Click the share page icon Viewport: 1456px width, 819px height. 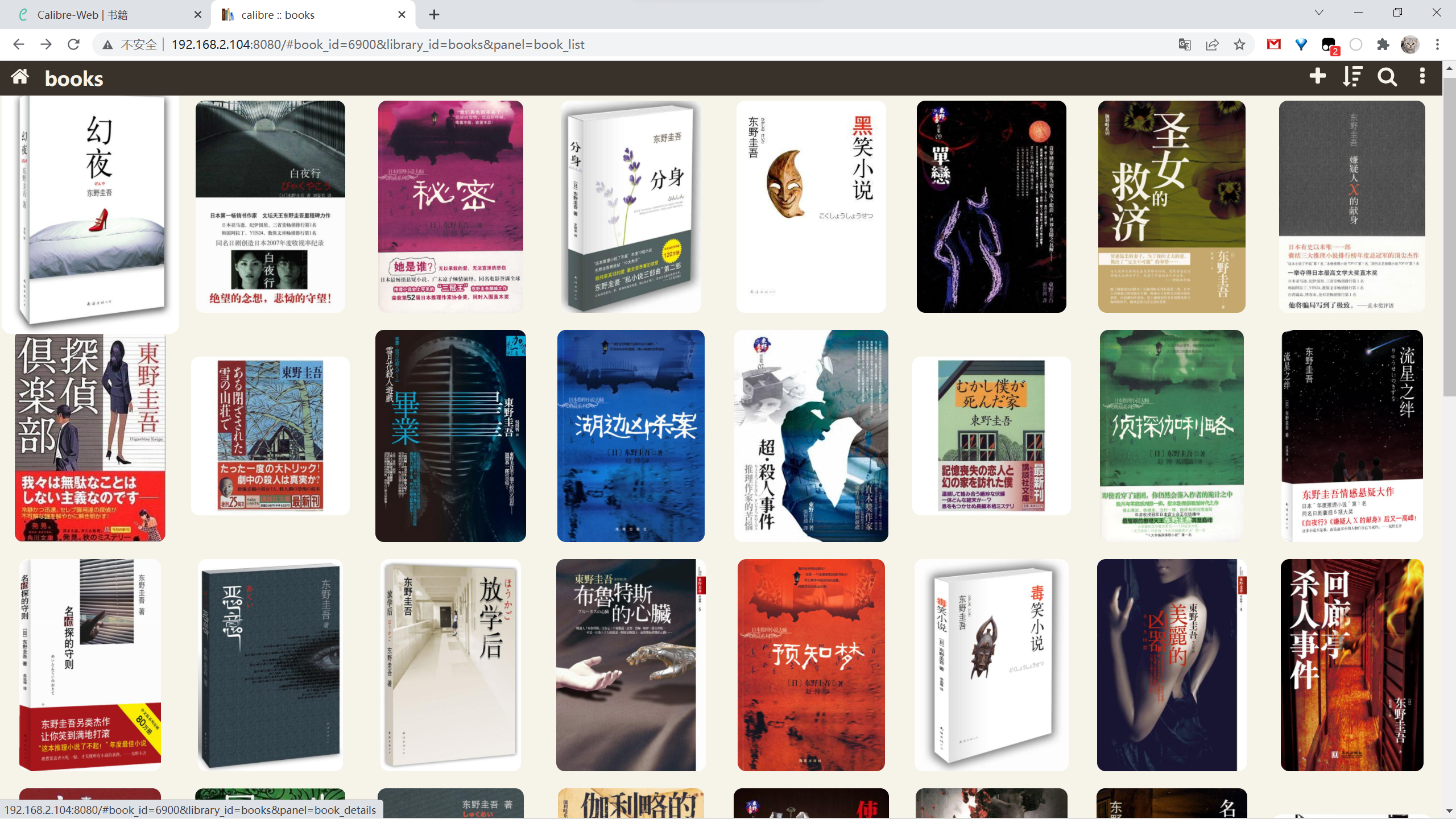coord(1212,44)
